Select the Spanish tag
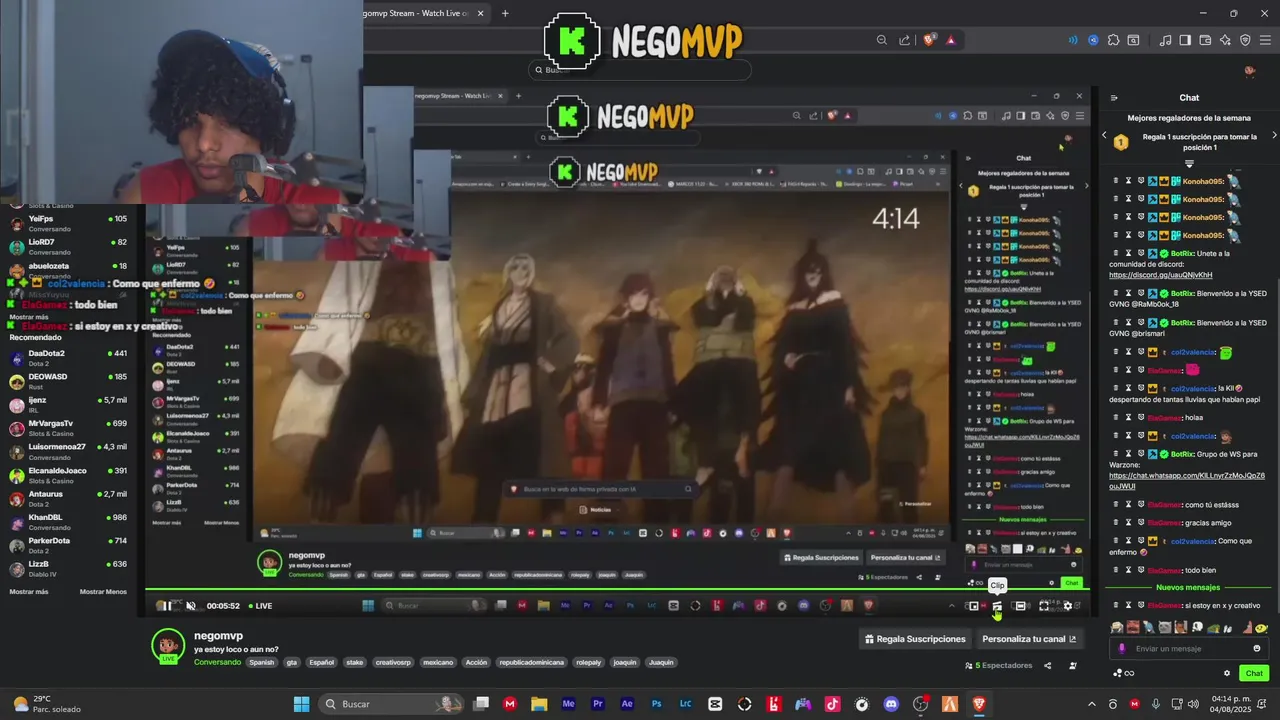The image size is (1280, 720). [262, 662]
